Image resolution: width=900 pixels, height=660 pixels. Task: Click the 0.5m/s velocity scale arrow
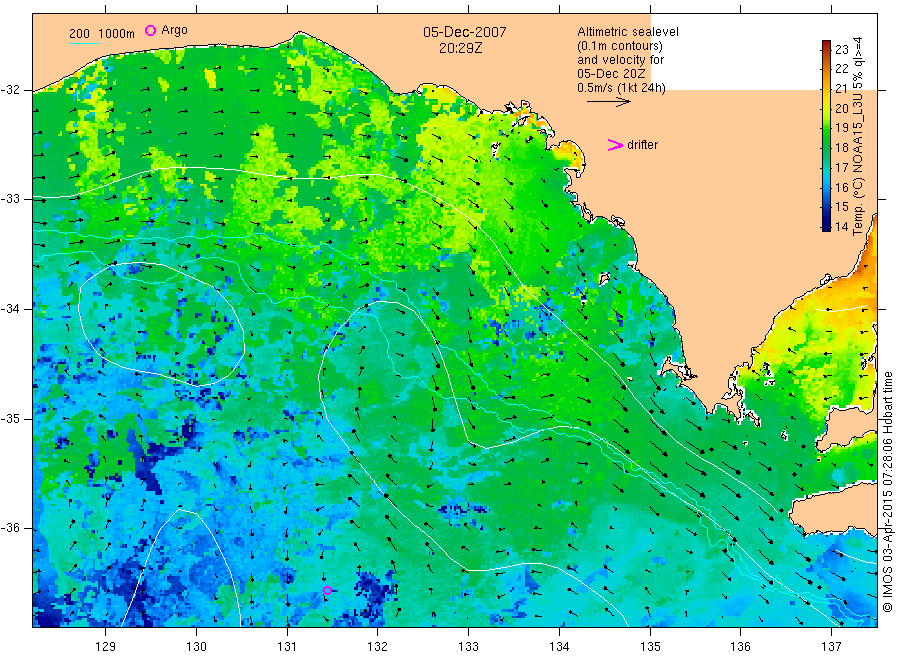(x=608, y=102)
